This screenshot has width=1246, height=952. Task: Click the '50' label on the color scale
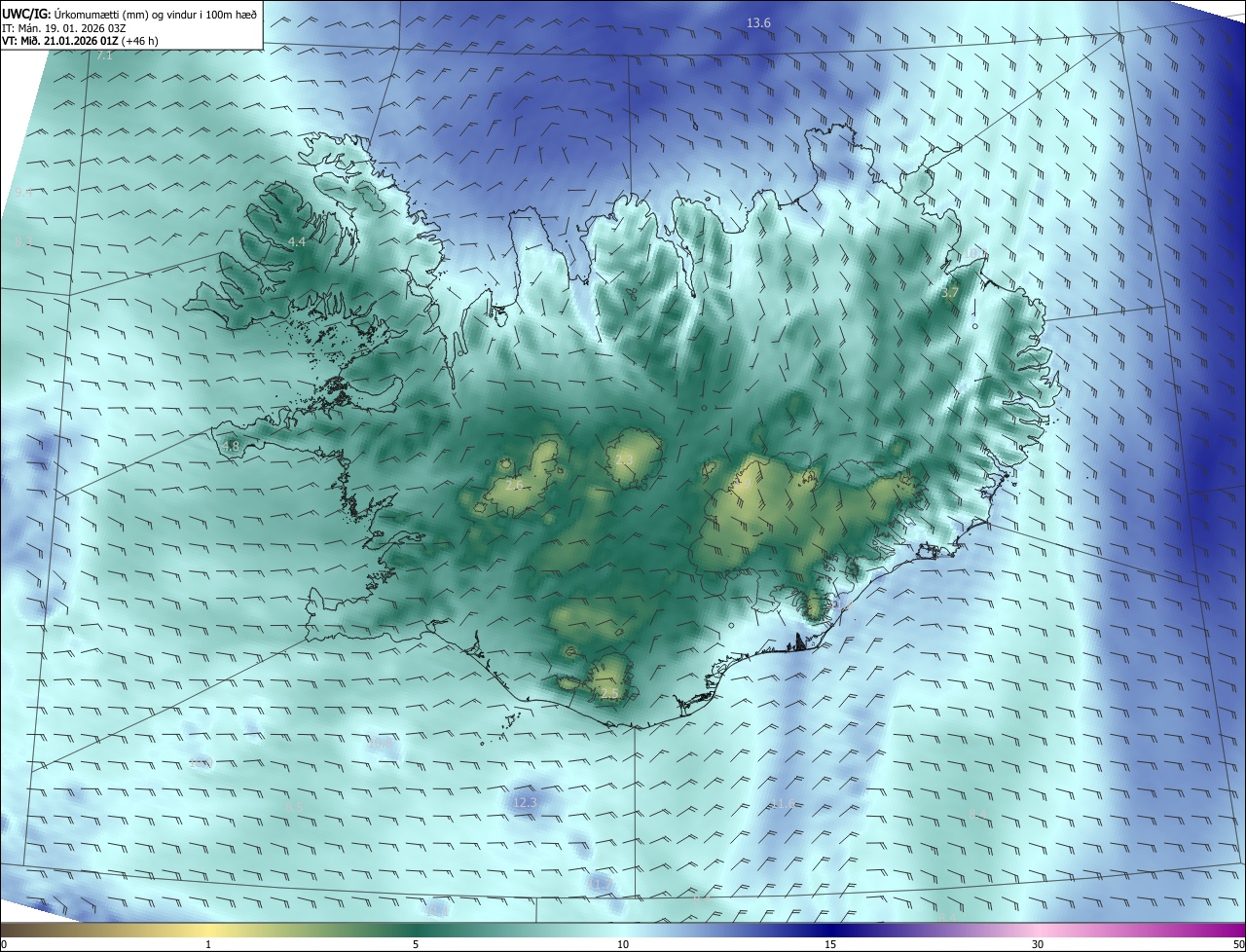coord(1238,944)
